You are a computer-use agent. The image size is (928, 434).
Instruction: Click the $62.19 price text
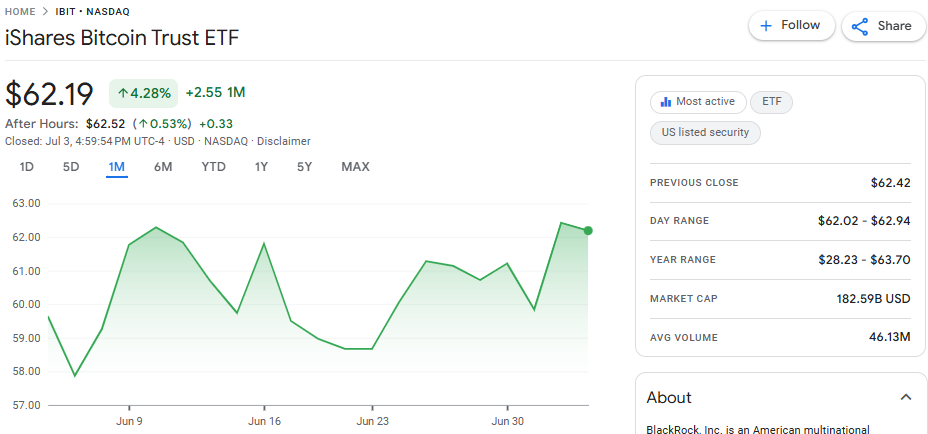point(49,94)
